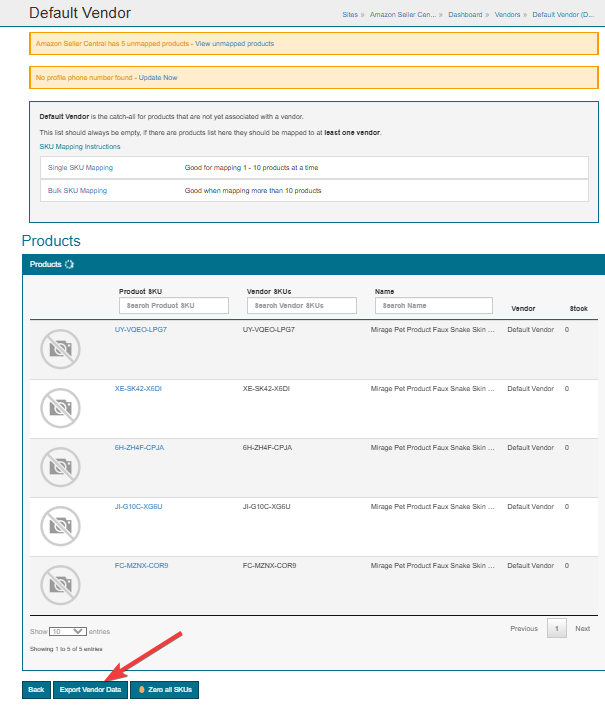Click the Products panel refresh spinner icon
This screenshot has height=707, width=605.
(x=69, y=265)
